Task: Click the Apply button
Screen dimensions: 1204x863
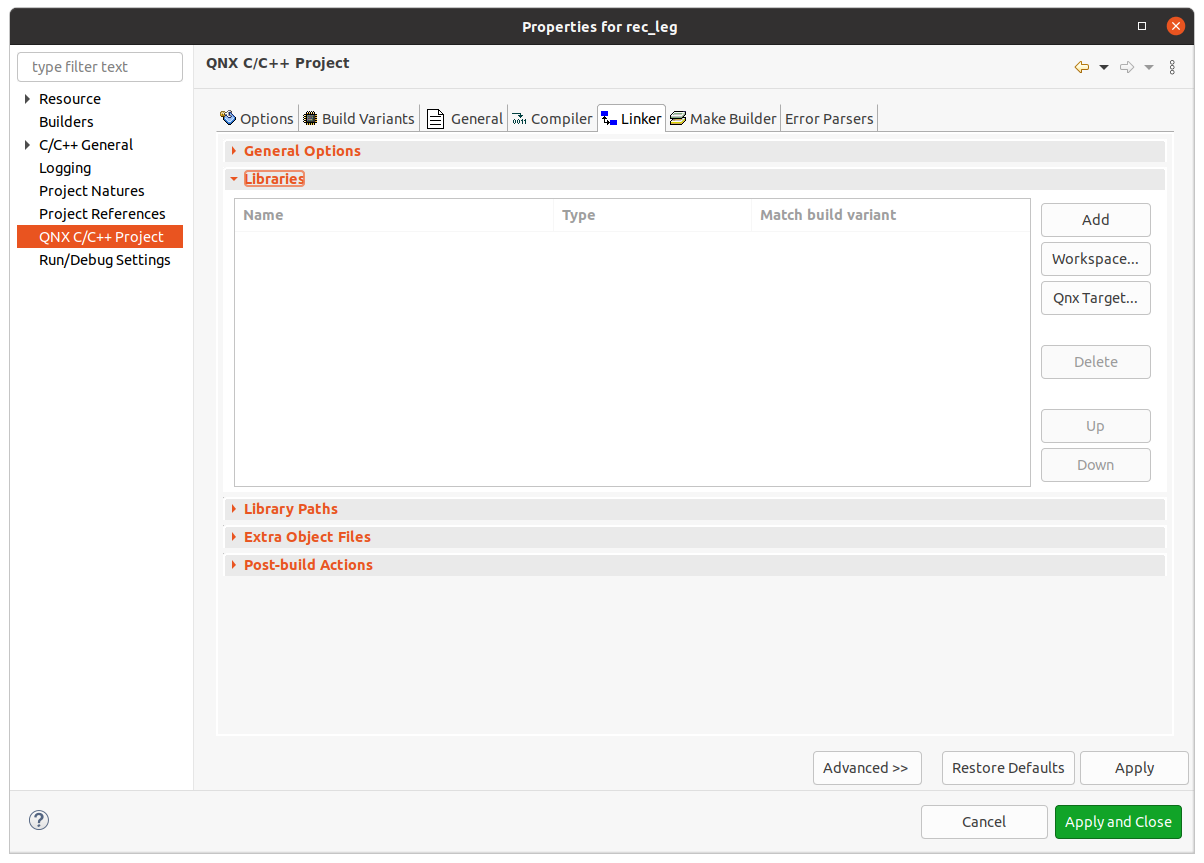Action: (x=1134, y=768)
